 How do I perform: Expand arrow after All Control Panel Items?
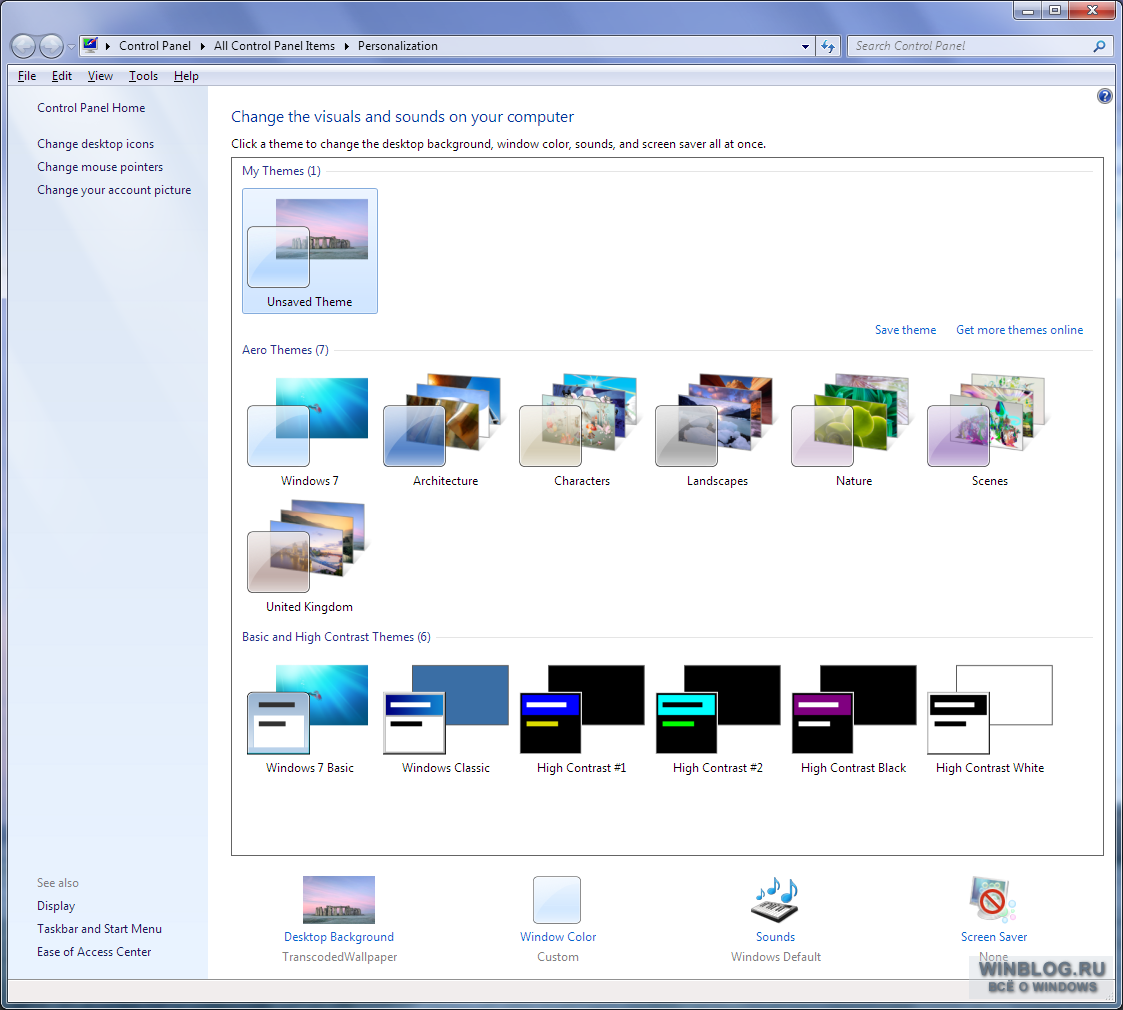coord(347,46)
